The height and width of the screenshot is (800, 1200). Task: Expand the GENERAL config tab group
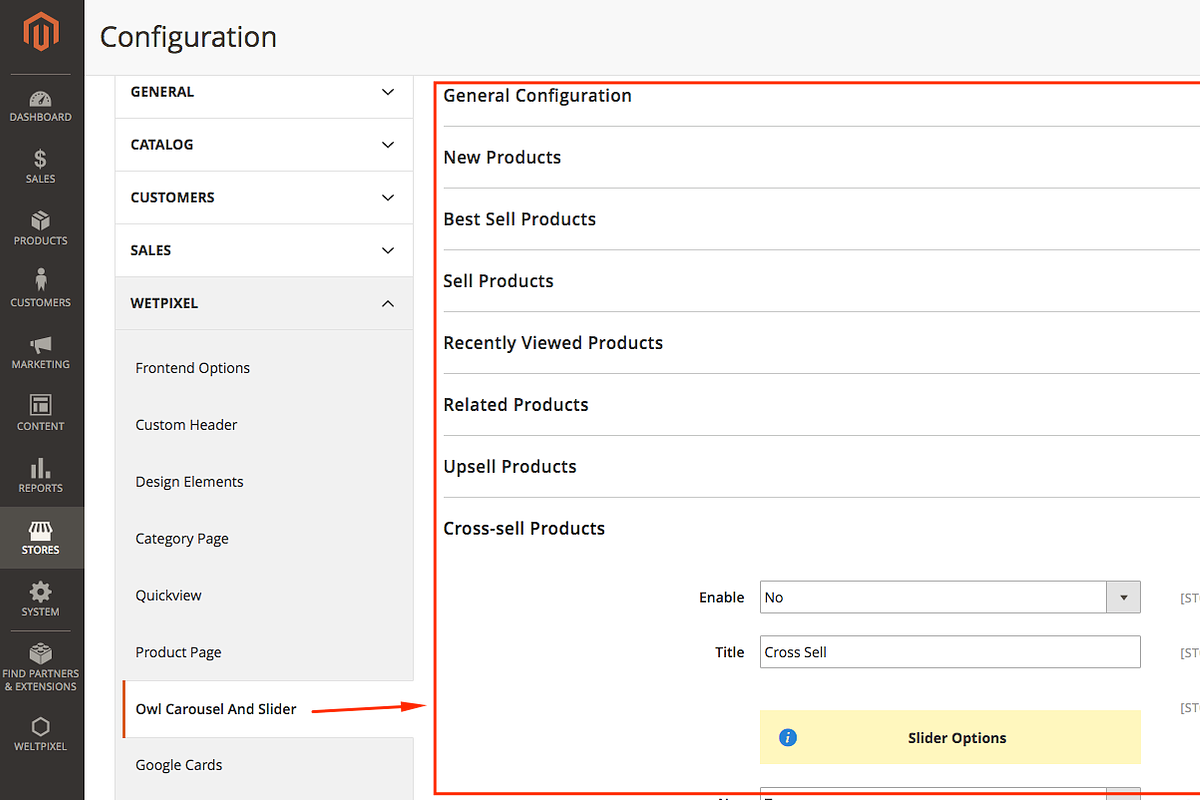coord(264,92)
